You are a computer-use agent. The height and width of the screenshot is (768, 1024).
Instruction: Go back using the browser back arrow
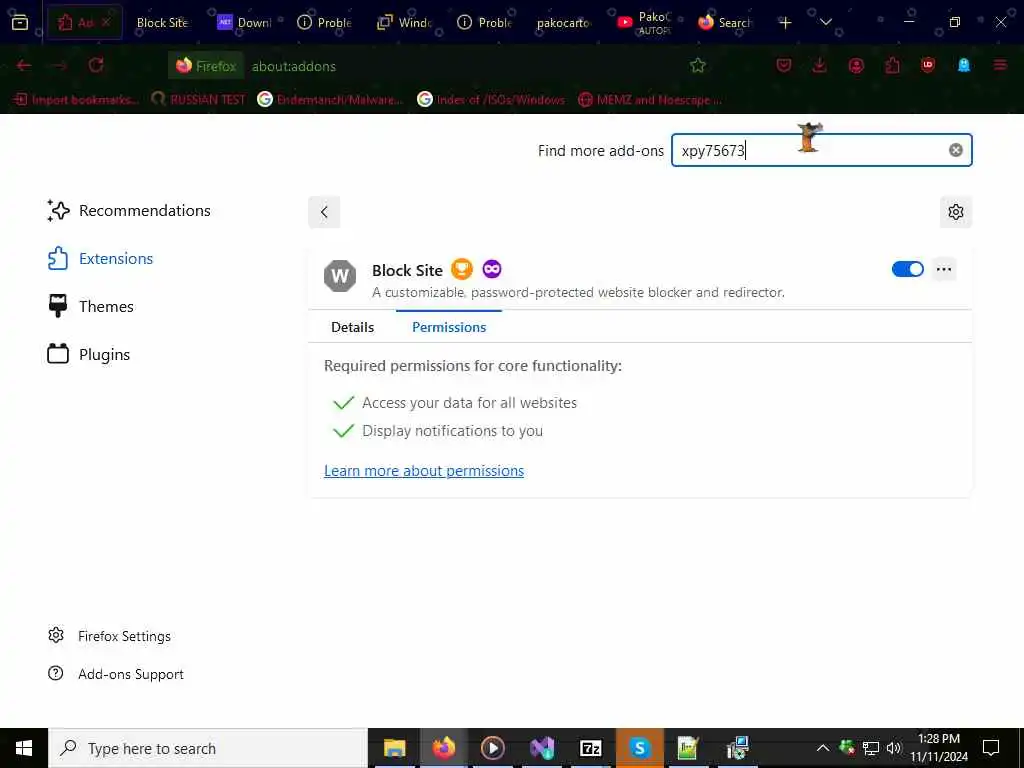click(24, 65)
